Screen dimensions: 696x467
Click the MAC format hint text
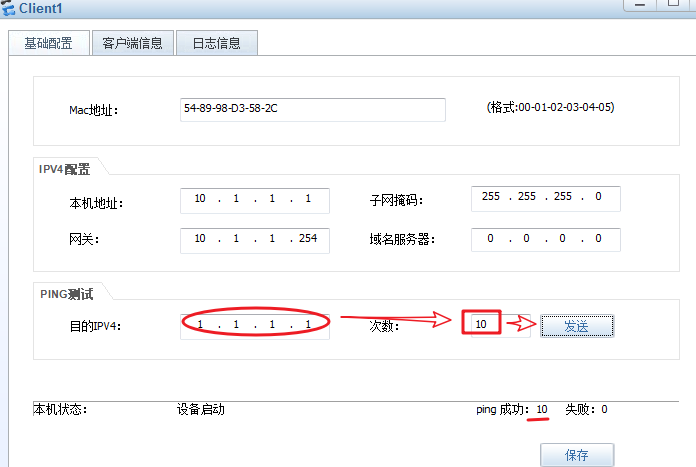click(550, 107)
